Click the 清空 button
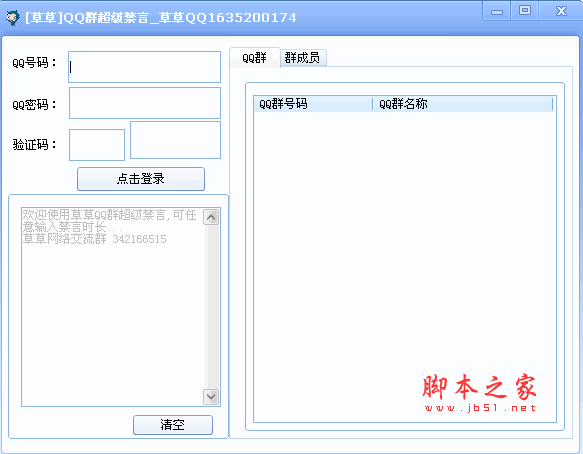The height and width of the screenshot is (454, 583). point(173,425)
